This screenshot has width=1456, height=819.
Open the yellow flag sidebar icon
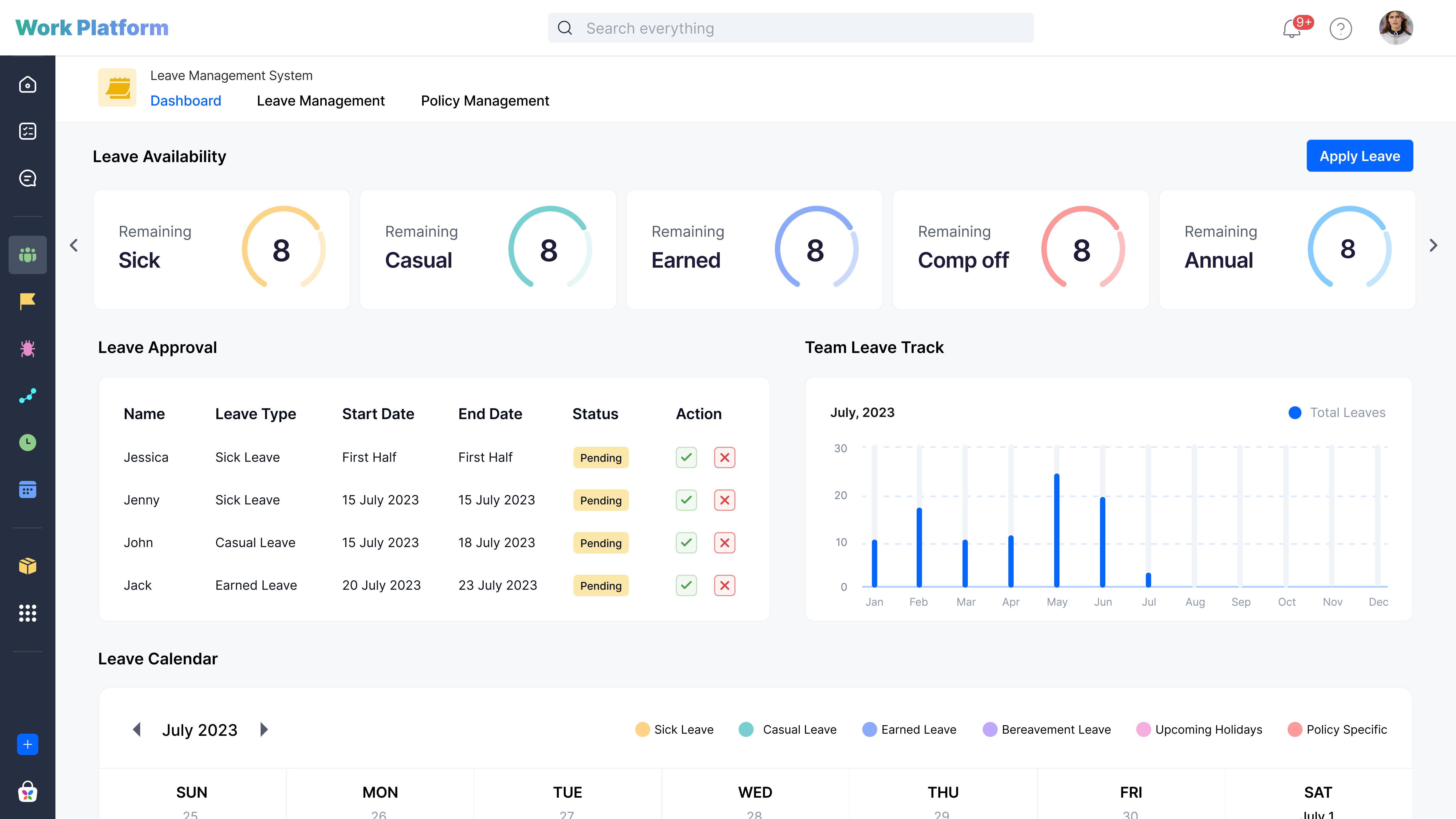(x=27, y=301)
